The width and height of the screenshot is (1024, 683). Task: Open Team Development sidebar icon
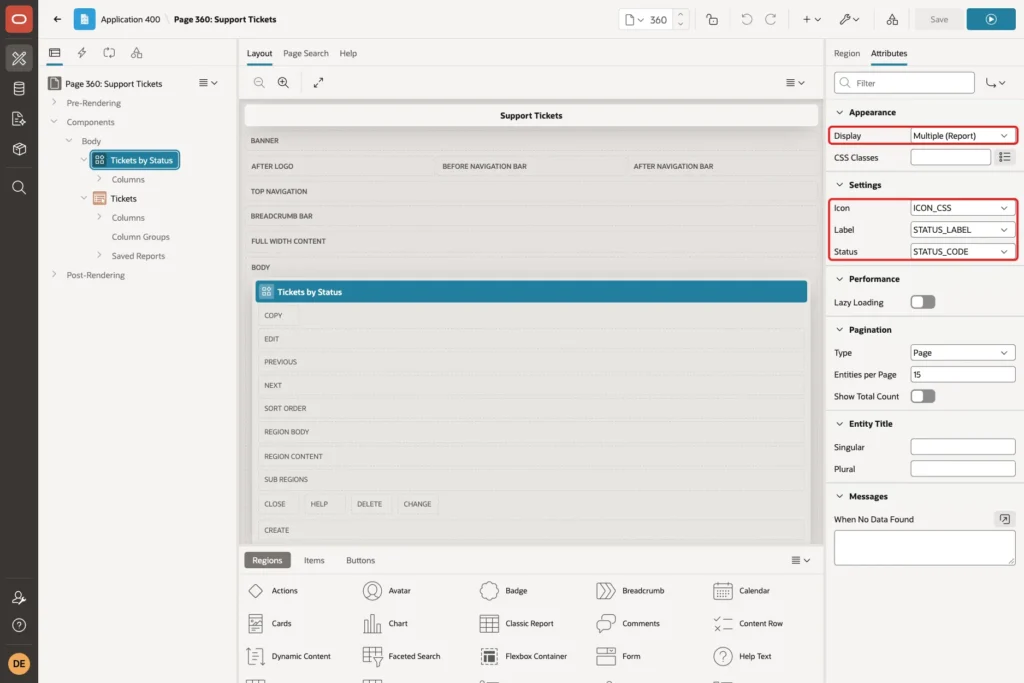pos(19,119)
